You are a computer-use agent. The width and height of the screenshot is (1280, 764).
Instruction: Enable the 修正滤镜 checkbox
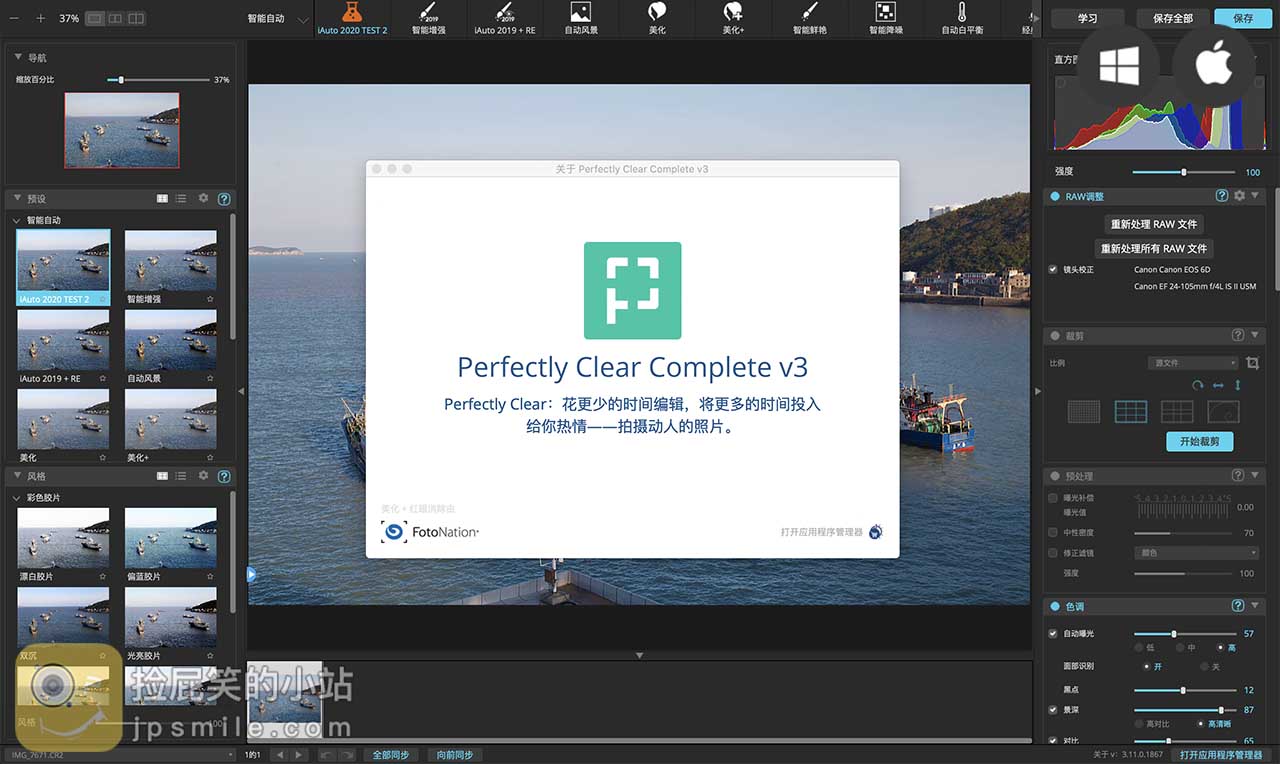1052,553
